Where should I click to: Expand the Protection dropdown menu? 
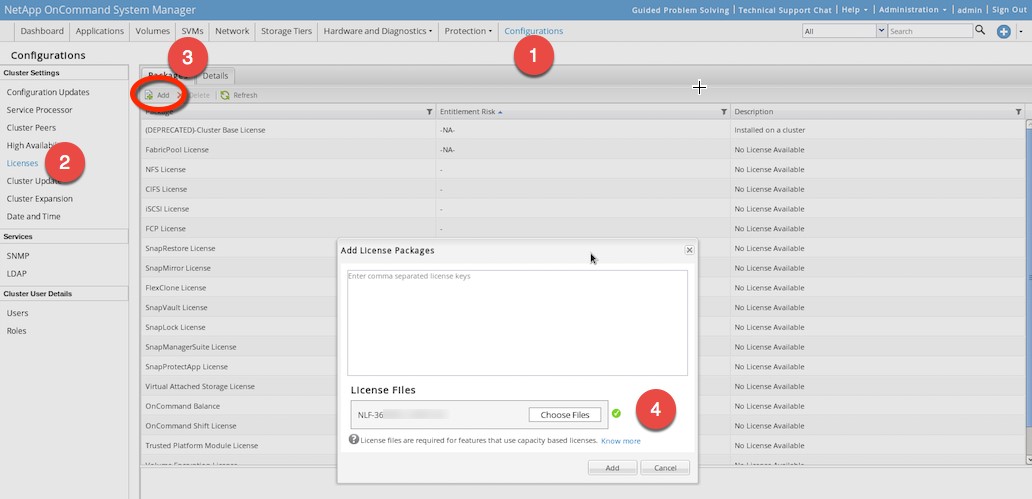coord(468,31)
